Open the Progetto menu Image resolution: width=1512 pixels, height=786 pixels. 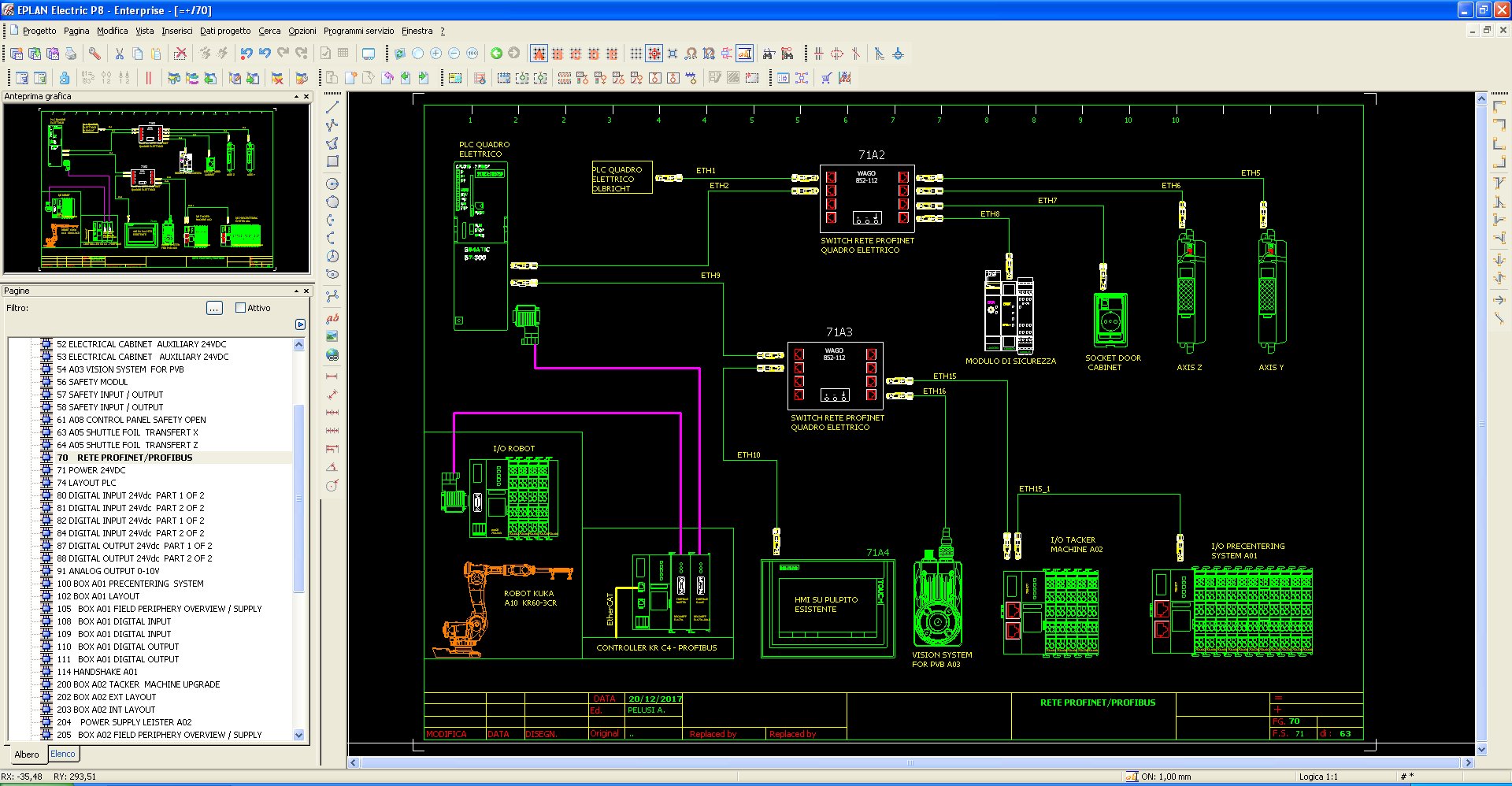click(x=39, y=31)
